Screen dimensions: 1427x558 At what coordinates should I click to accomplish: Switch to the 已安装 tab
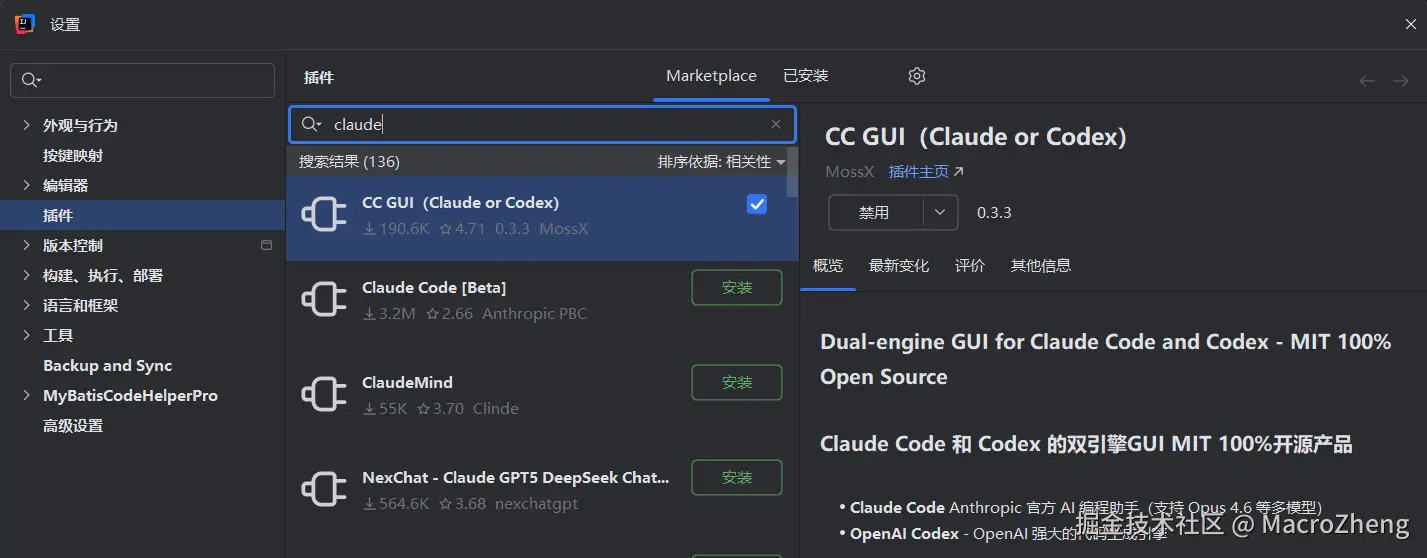806,76
